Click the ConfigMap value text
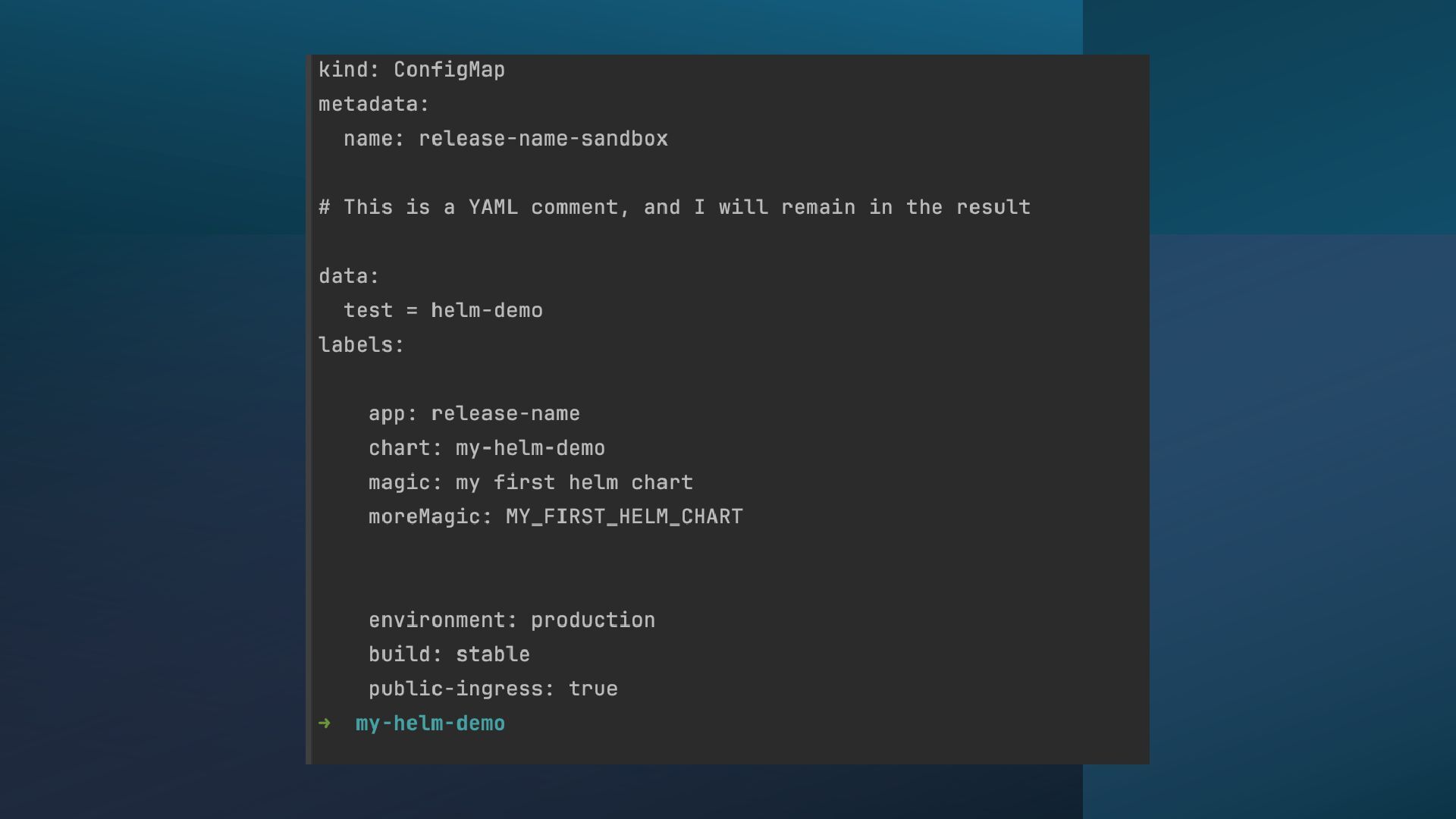Screen dimensions: 1456x819 click(x=449, y=70)
